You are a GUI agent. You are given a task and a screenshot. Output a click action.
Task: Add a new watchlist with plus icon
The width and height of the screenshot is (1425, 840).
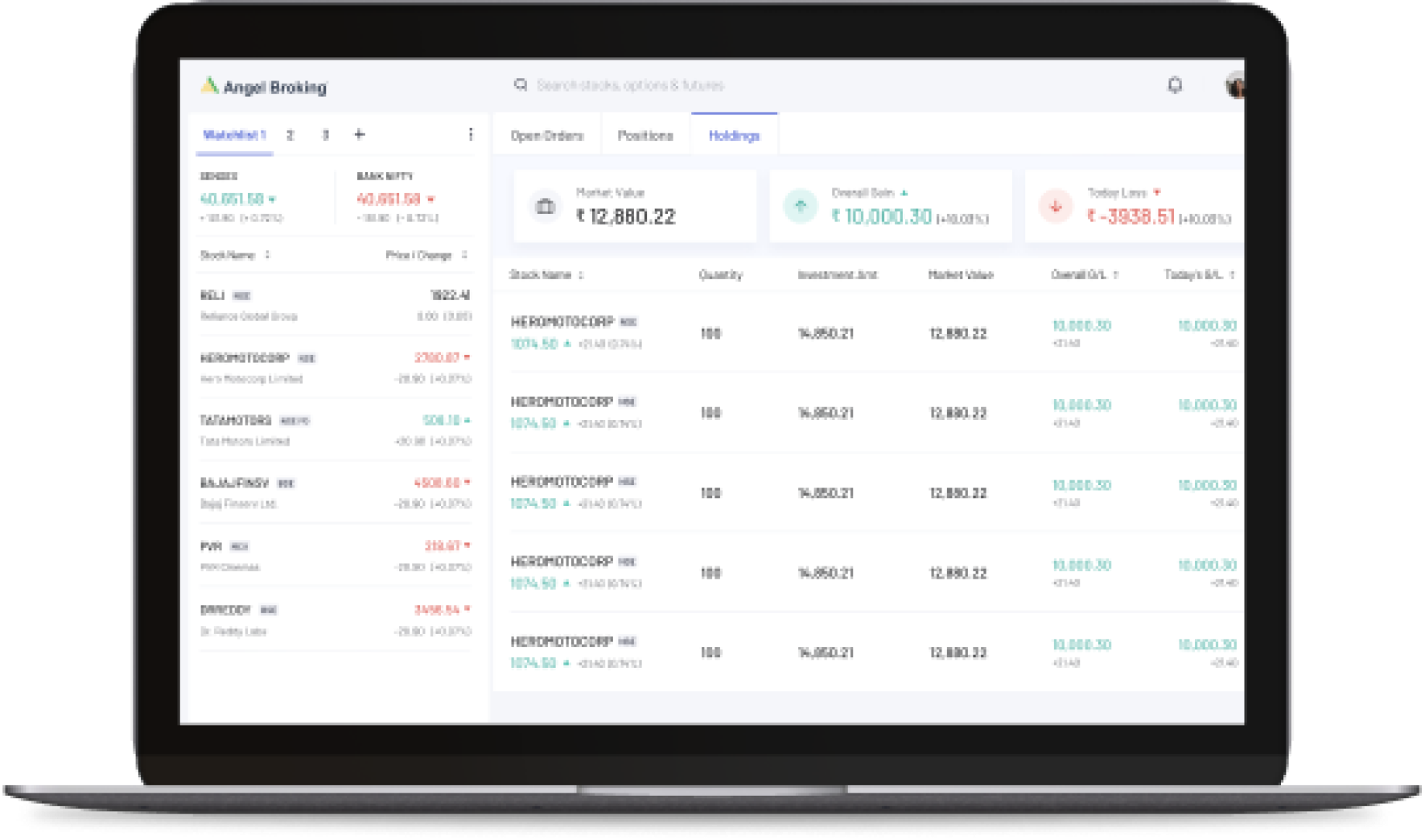click(360, 134)
